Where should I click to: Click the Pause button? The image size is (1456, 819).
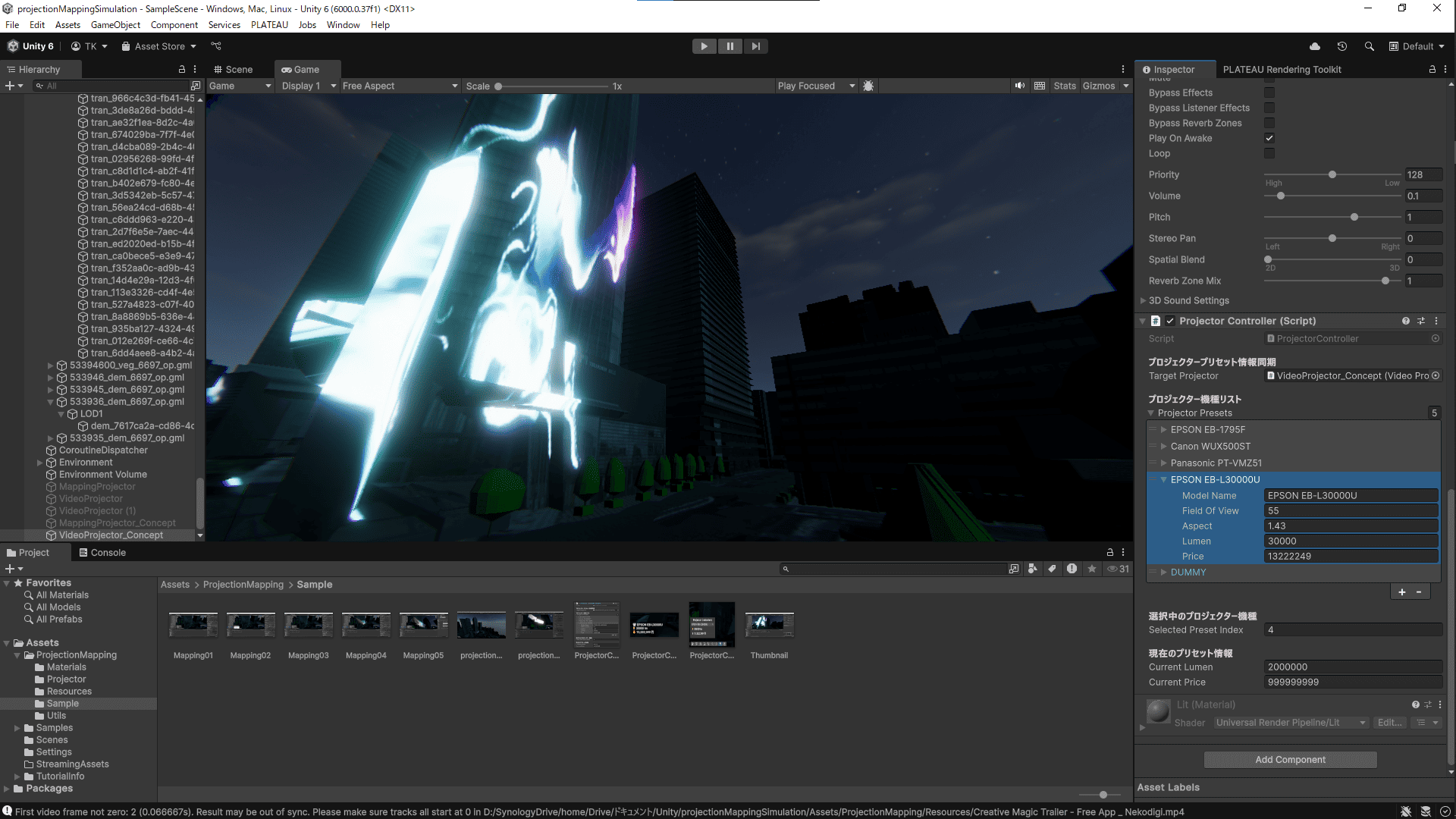(x=730, y=46)
